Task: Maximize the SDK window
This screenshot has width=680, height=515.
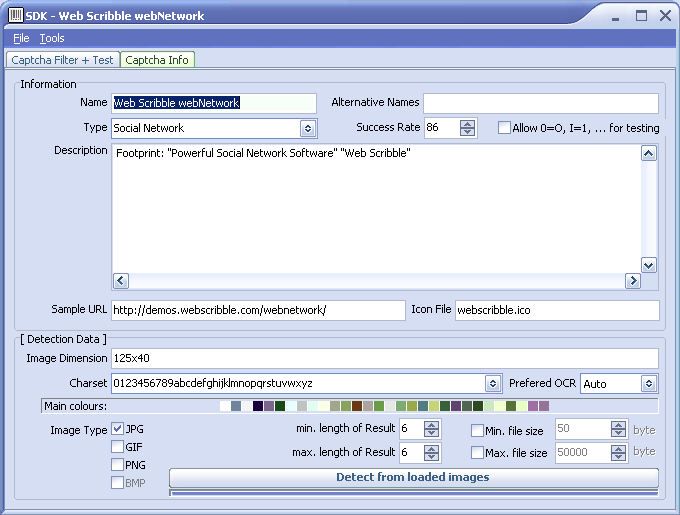Action: [641, 16]
